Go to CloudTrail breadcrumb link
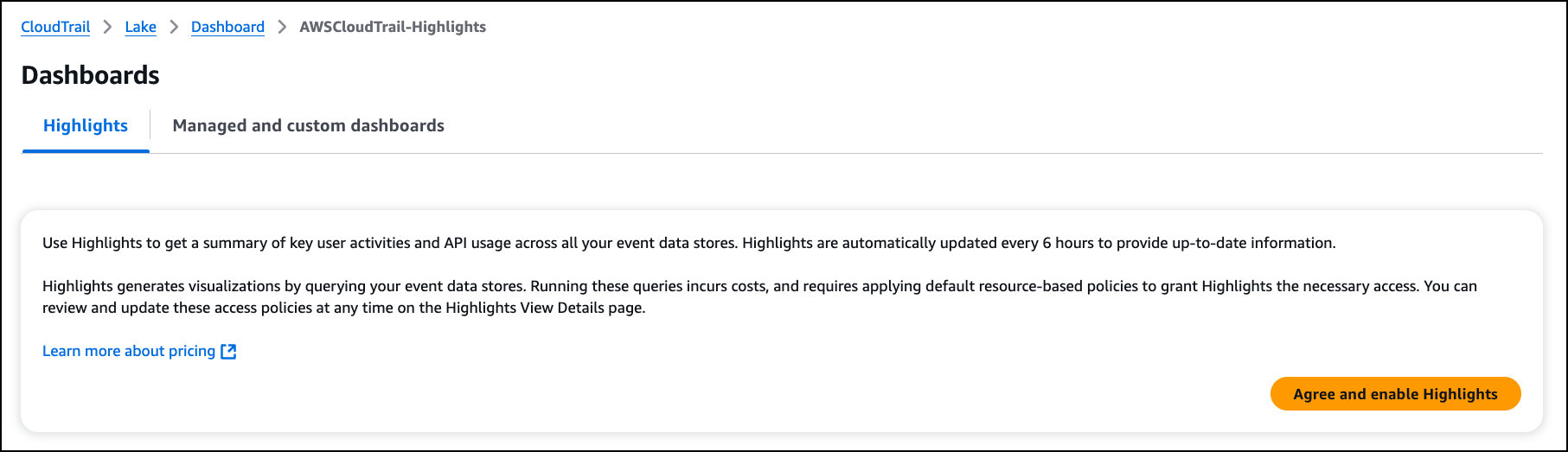Screen dimensions: 1568x452 coord(55,27)
